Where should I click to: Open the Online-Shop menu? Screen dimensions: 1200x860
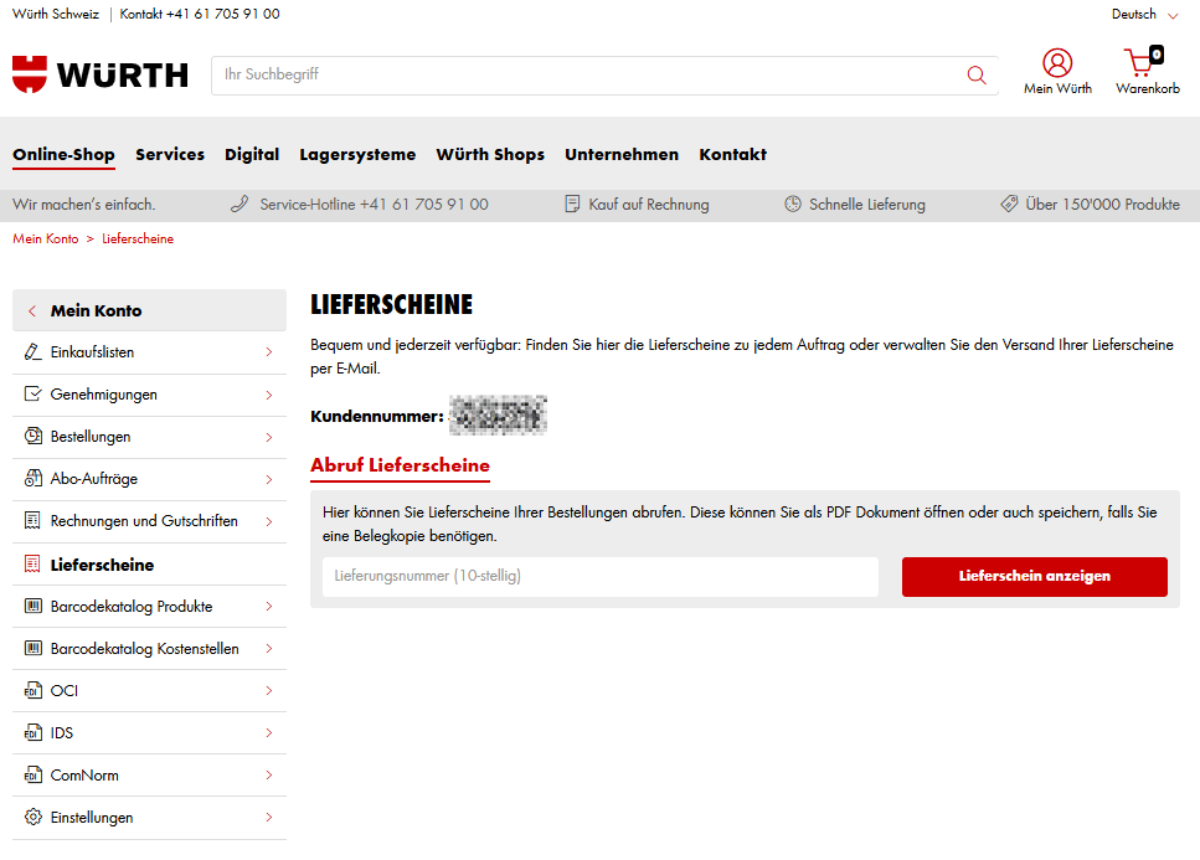(64, 154)
